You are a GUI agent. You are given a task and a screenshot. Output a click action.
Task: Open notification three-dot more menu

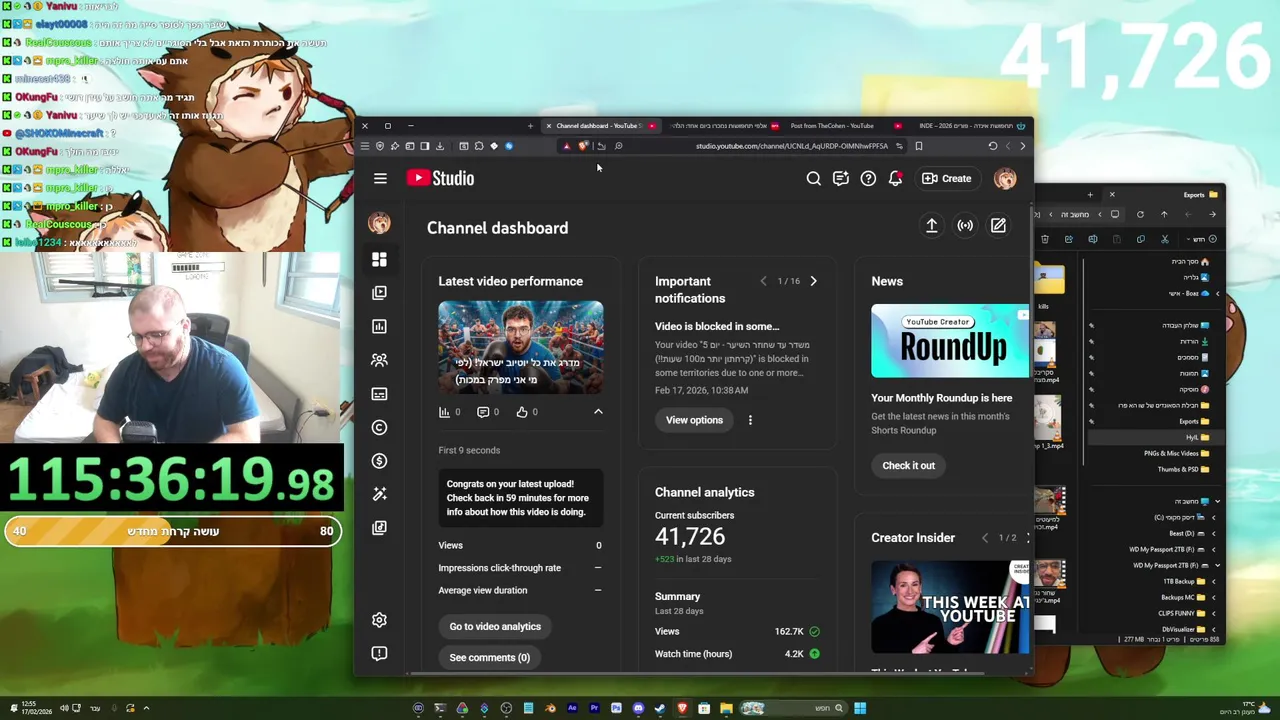pyautogui.click(x=750, y=420)
